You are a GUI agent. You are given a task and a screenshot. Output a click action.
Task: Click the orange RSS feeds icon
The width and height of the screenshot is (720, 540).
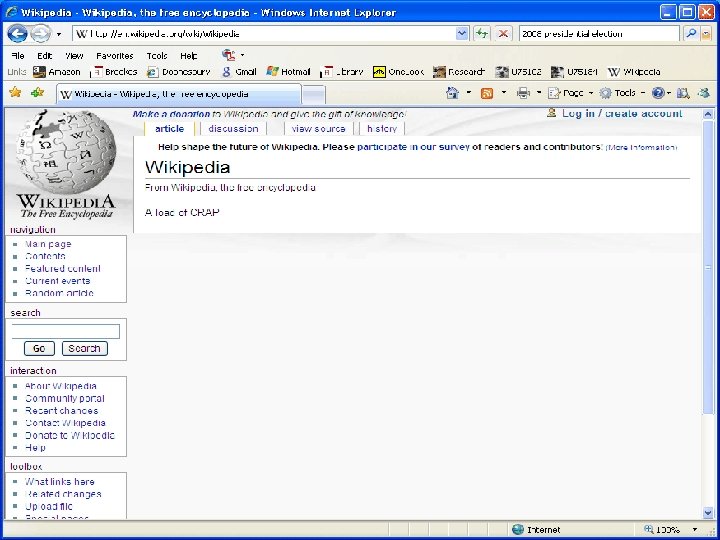tap(487, 93)
